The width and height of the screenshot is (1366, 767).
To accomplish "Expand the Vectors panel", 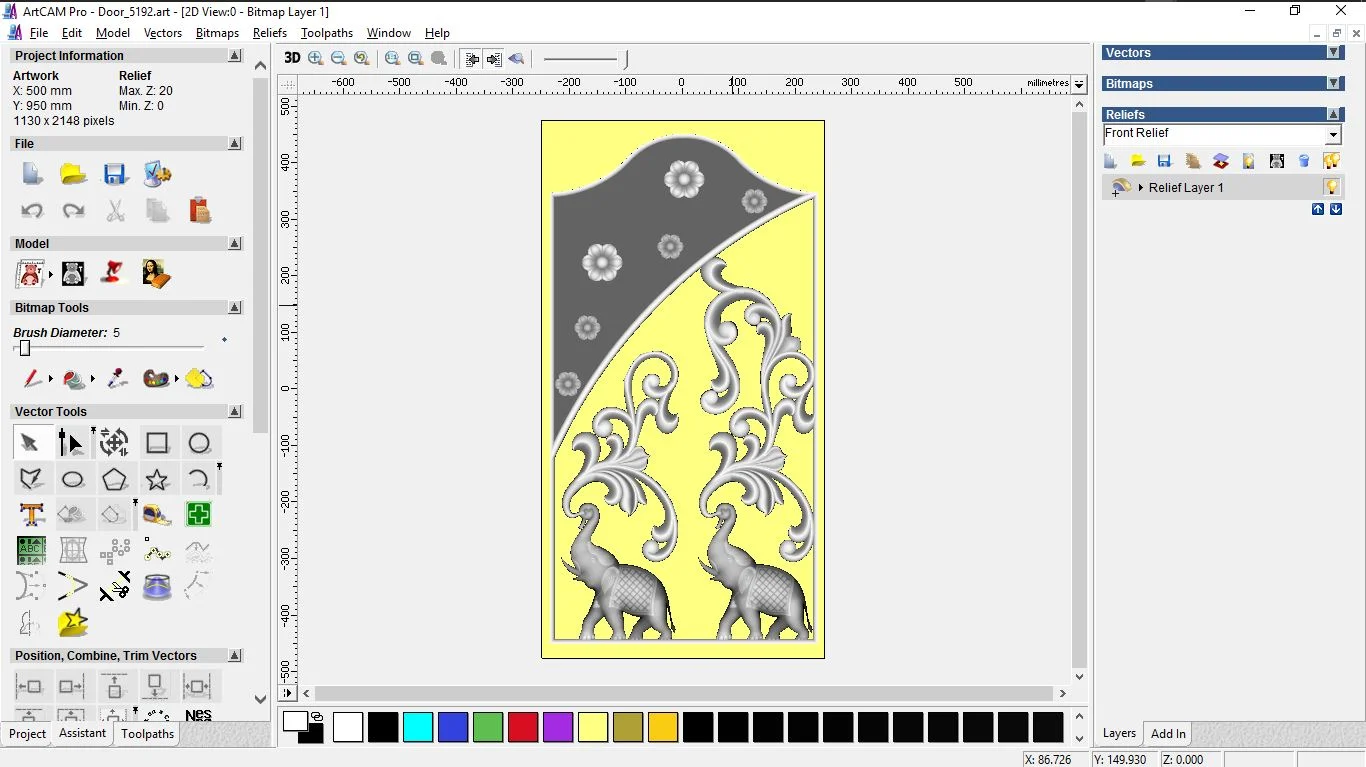I will 1333,53.
